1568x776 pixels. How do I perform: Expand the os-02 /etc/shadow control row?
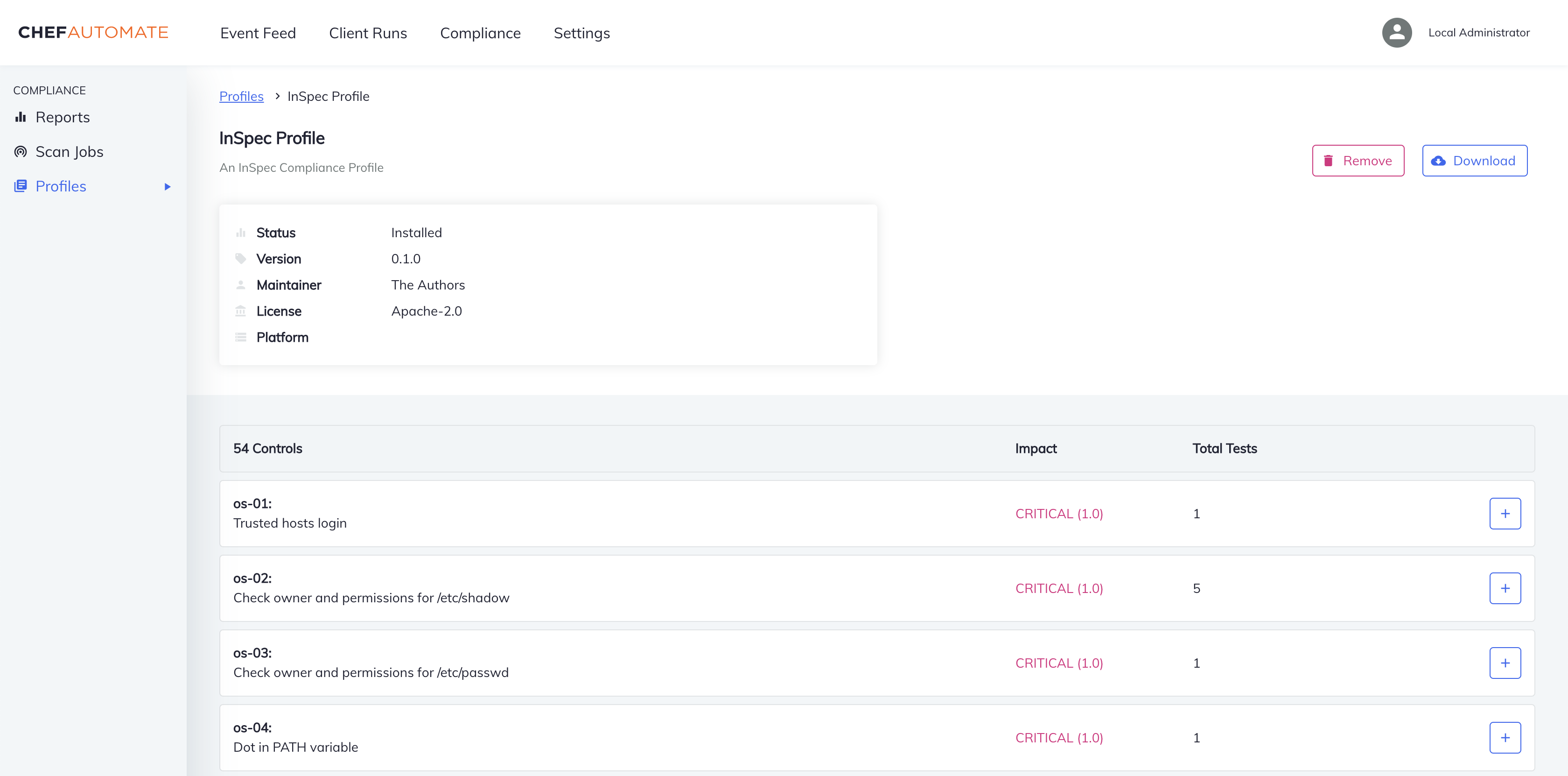(x=1505, y=588)
